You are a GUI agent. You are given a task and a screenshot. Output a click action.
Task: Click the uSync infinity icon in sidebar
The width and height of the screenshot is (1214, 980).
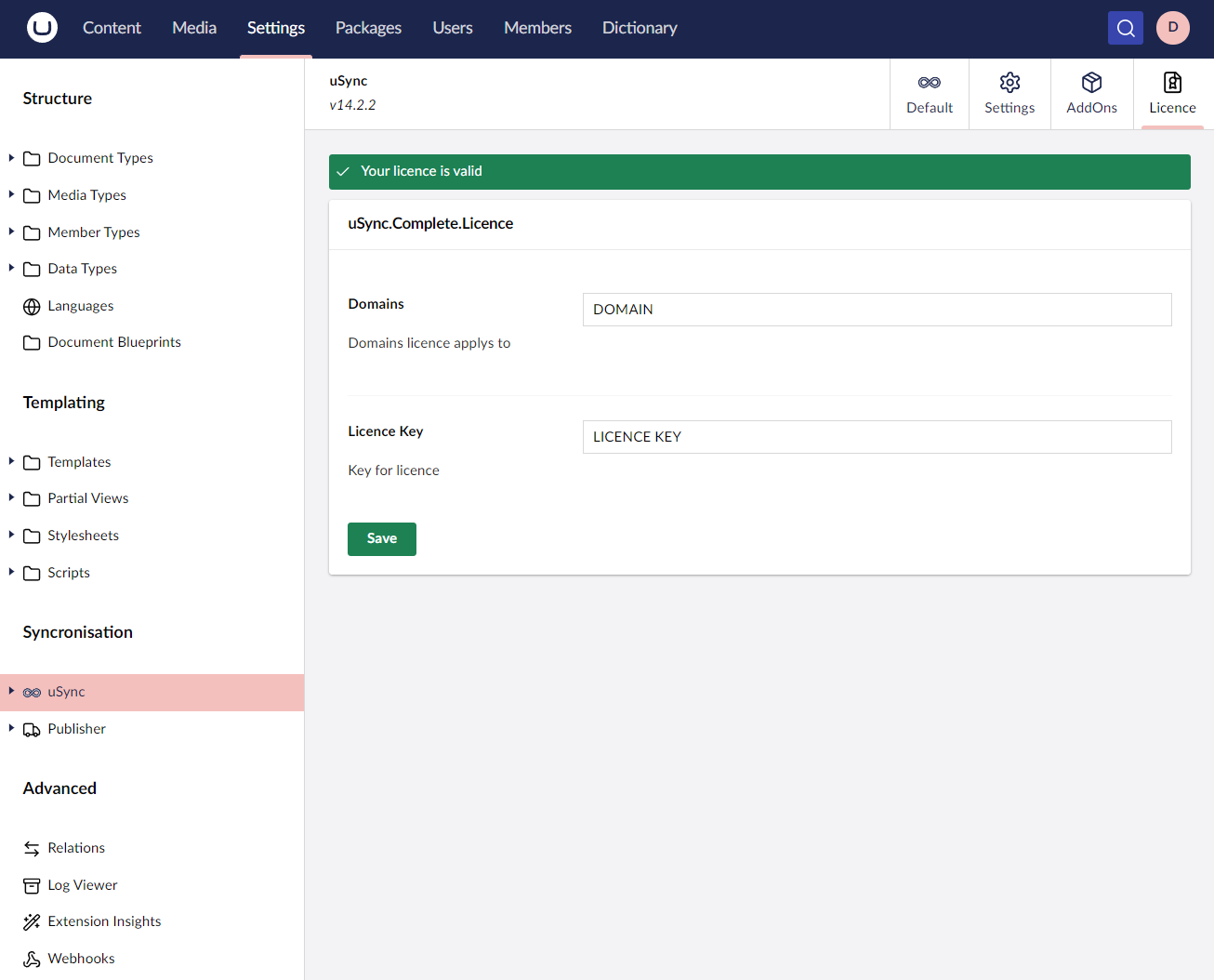32,693
